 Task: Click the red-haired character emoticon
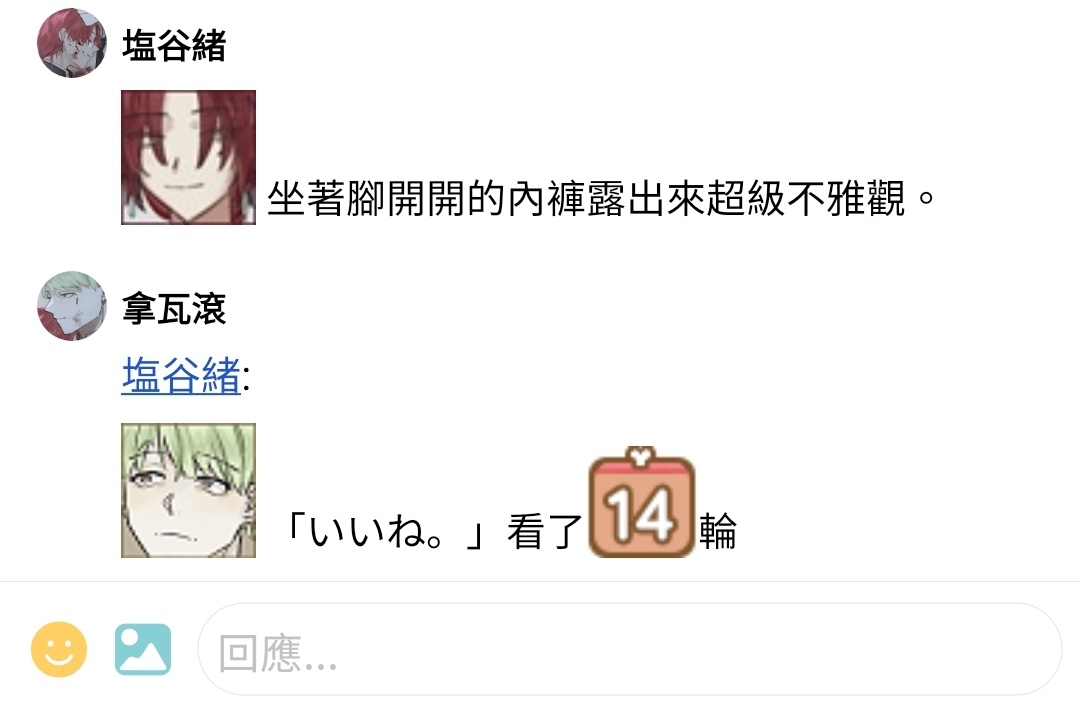tap(189, 157)
